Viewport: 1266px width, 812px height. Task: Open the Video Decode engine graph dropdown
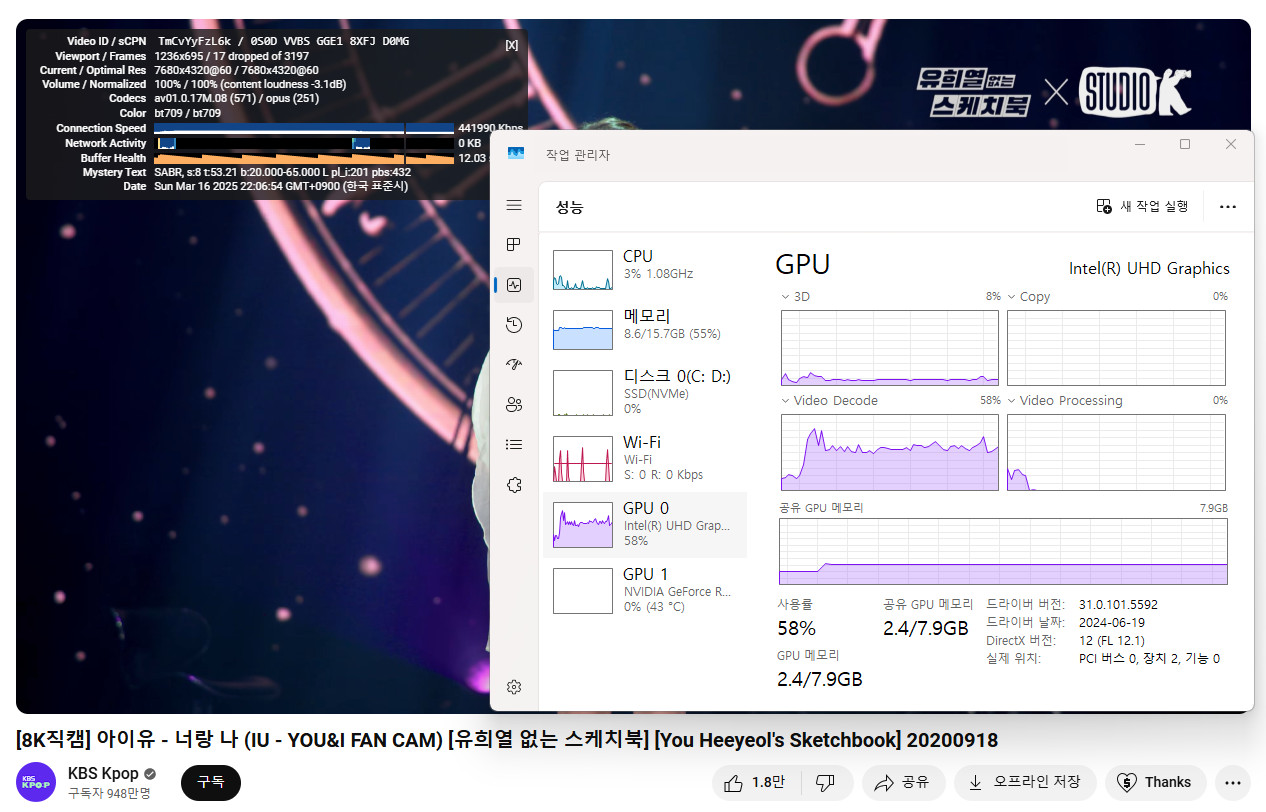point(785,401)
